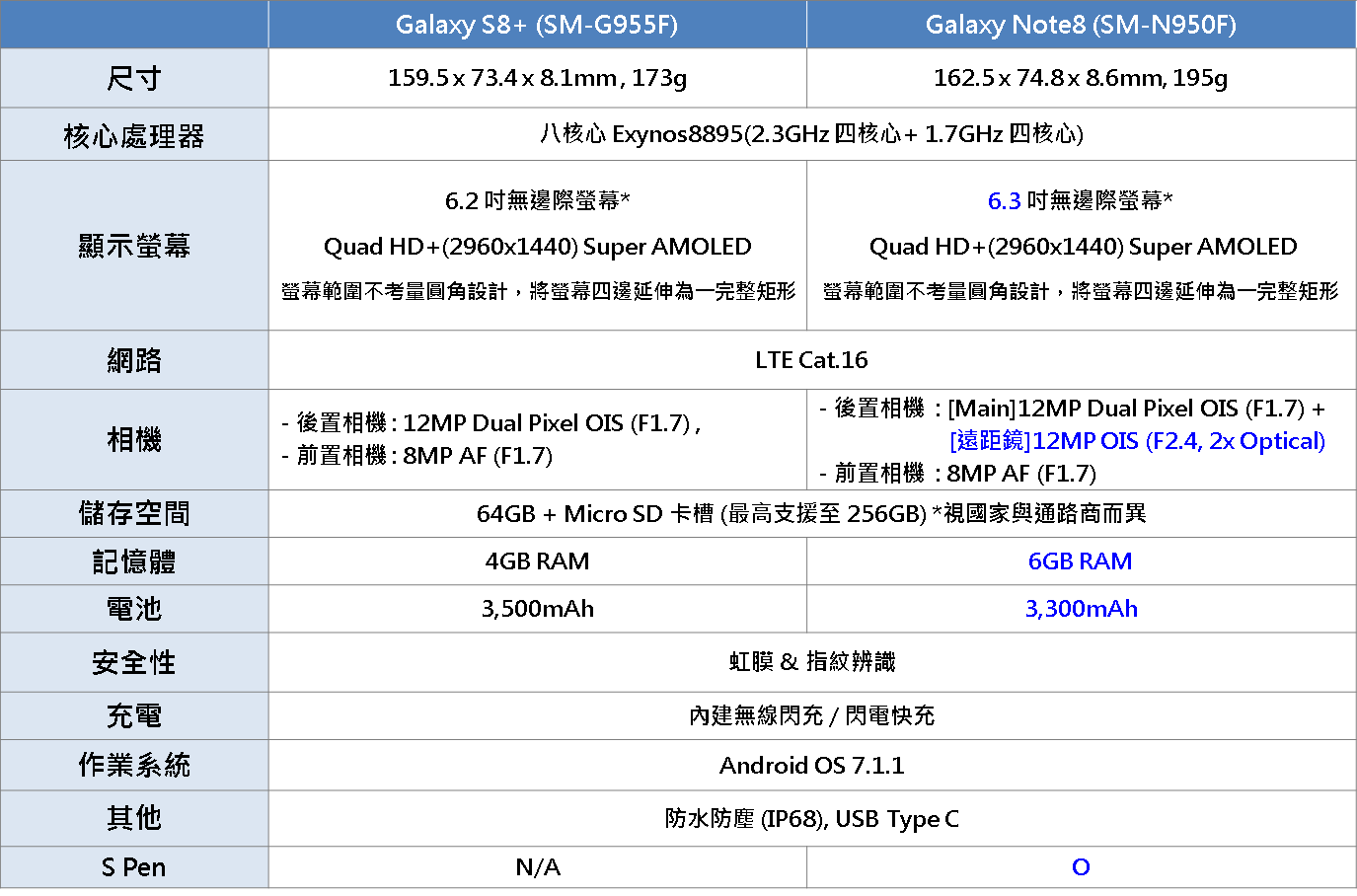Click the 3,500mAh battery cell
The image size is (1357, 896).
(x=537, y=609)
